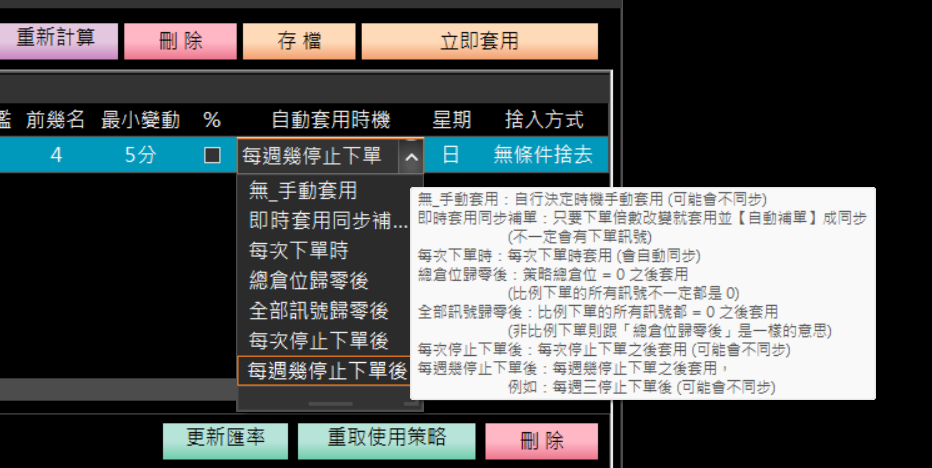Collapse the 自動套用時機 dropdown arrow
Image resolution: width=932 pixels, height=468 pixels.
point(410,156)
